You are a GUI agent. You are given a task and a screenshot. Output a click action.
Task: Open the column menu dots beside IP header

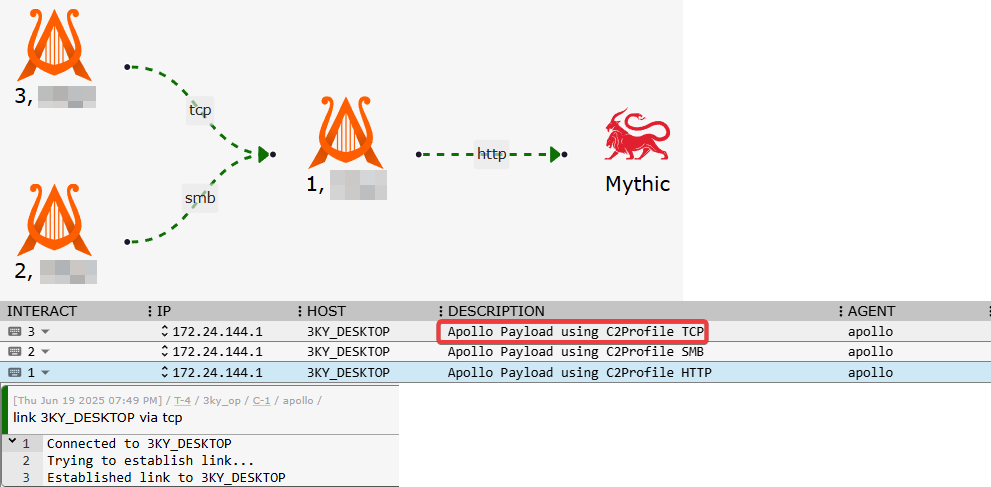click(150, 311)
